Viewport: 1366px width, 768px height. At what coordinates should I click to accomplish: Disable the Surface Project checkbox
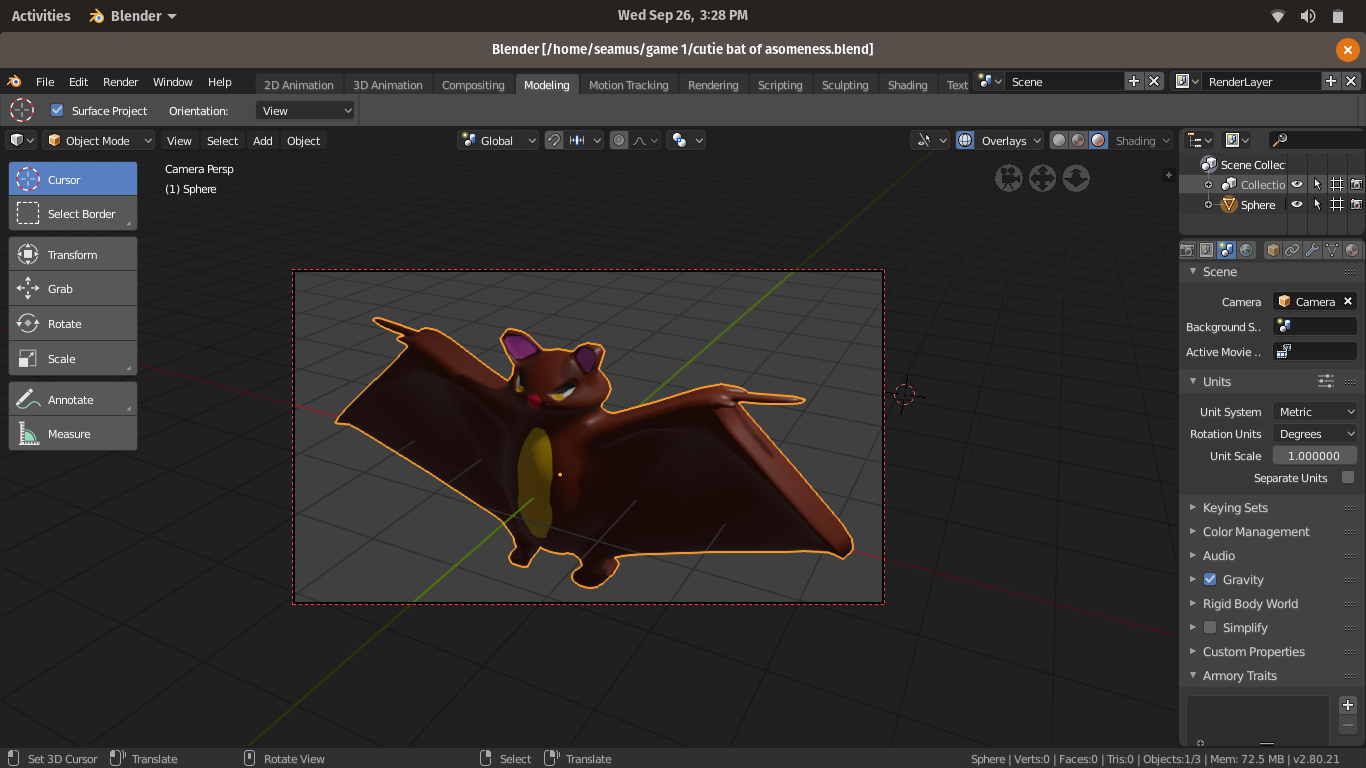click(57, 111)
